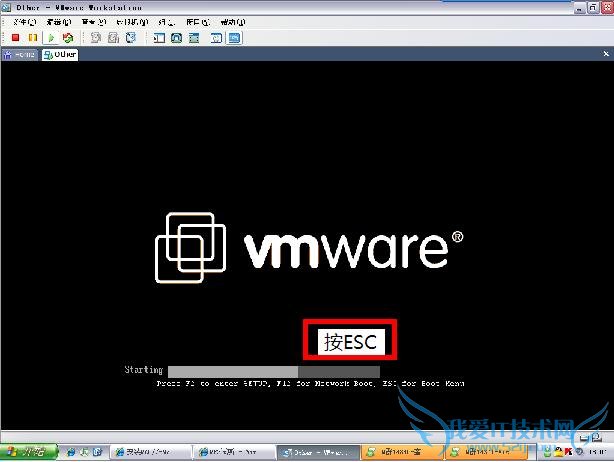Click the yellow Suspend toolbar button
The width and height of the screenshot is (614, 462).
33,38
